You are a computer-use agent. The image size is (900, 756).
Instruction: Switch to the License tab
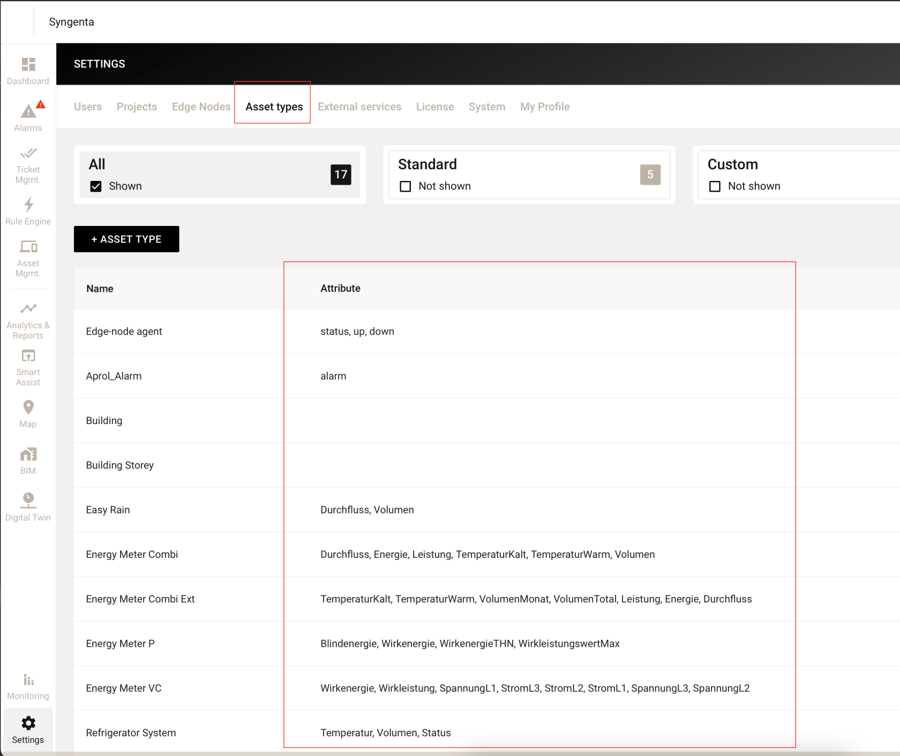click(x=435, y=107)
